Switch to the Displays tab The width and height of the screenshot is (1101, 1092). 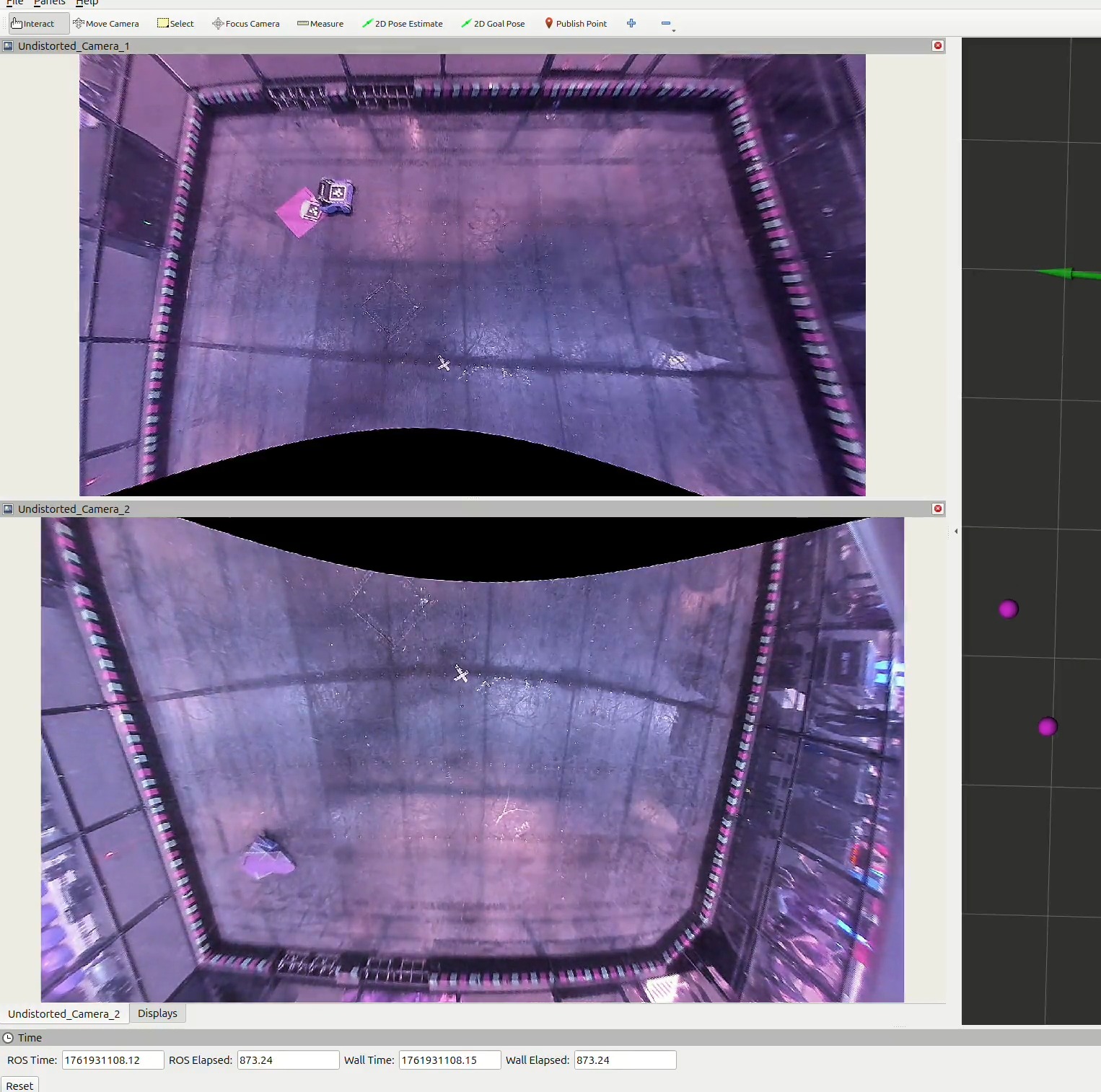coord(157,1013)
